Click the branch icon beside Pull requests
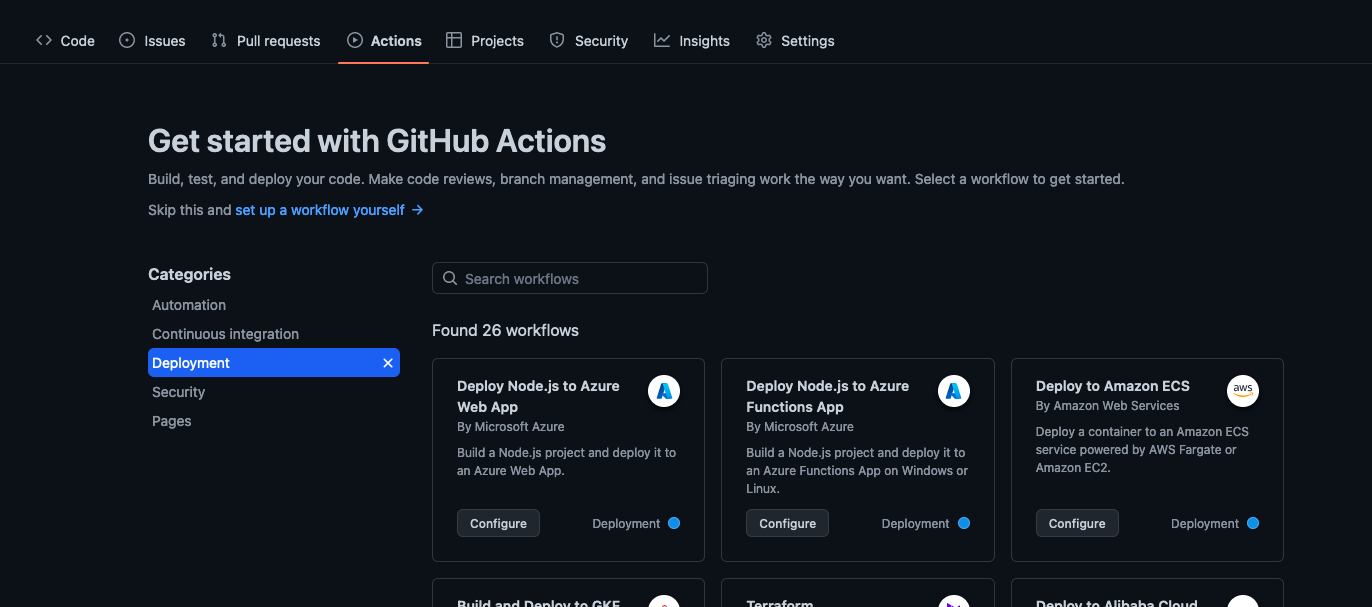The width and height of the screenshot is (1372, 607). pos(218,40)
